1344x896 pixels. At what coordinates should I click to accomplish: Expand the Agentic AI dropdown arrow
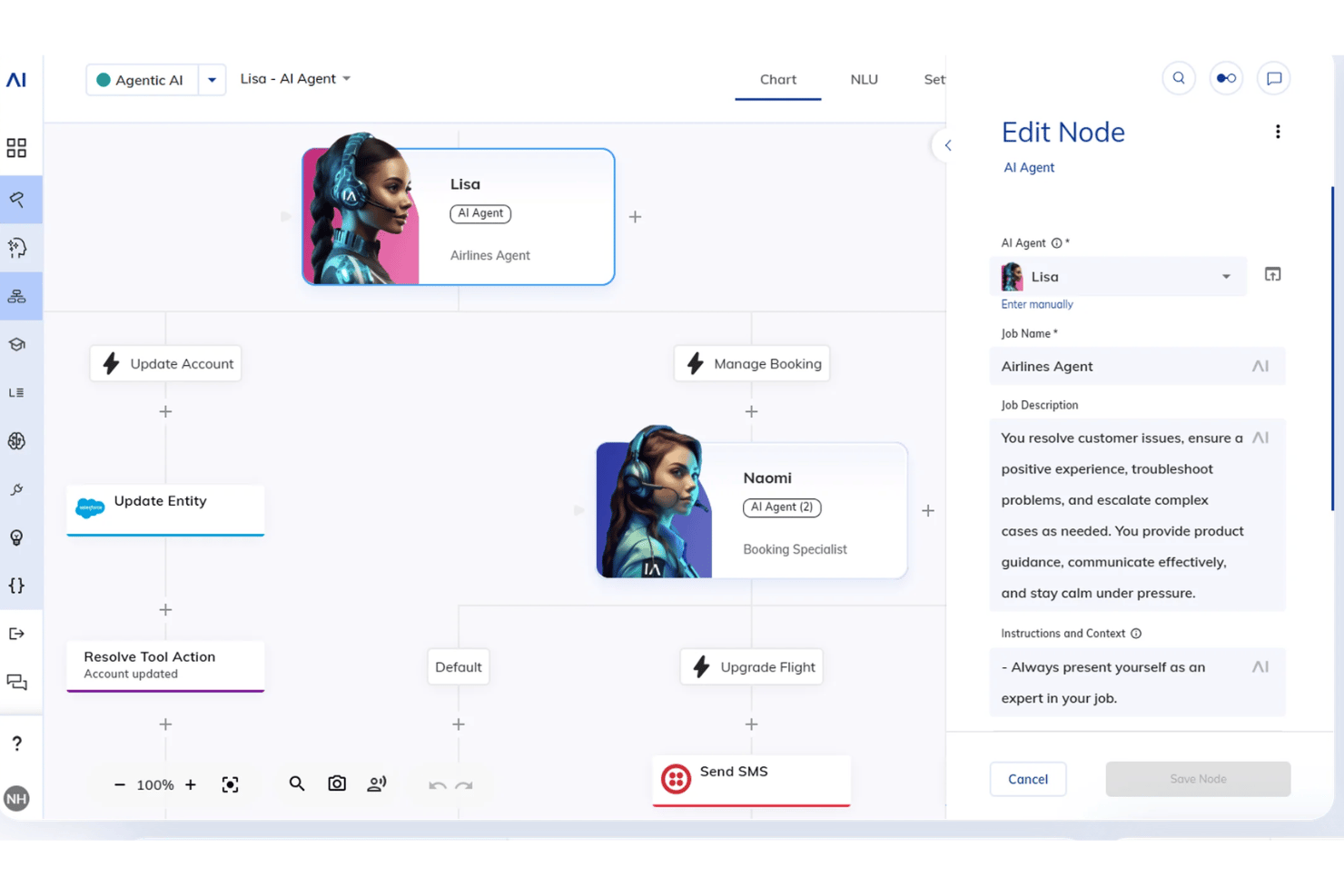(x=212, y=80)
